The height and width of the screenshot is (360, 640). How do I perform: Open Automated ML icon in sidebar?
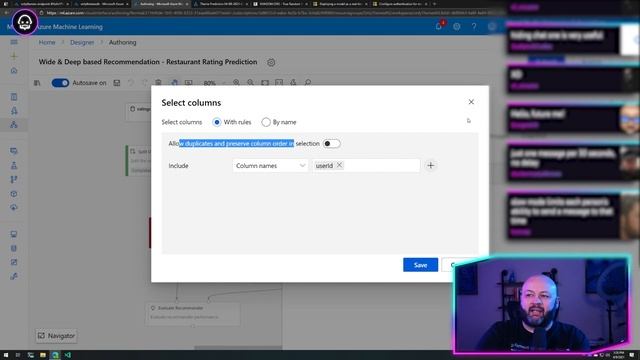[x=14, y=111]
